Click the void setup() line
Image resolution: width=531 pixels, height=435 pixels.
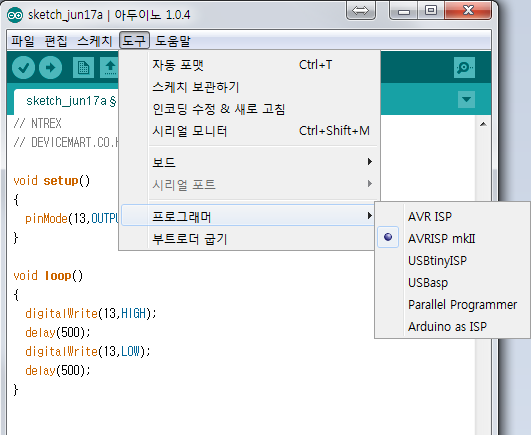51,181
